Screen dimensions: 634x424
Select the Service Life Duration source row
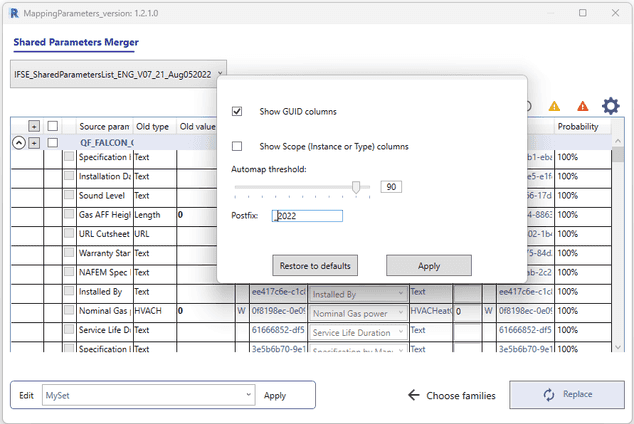point(105,330)
